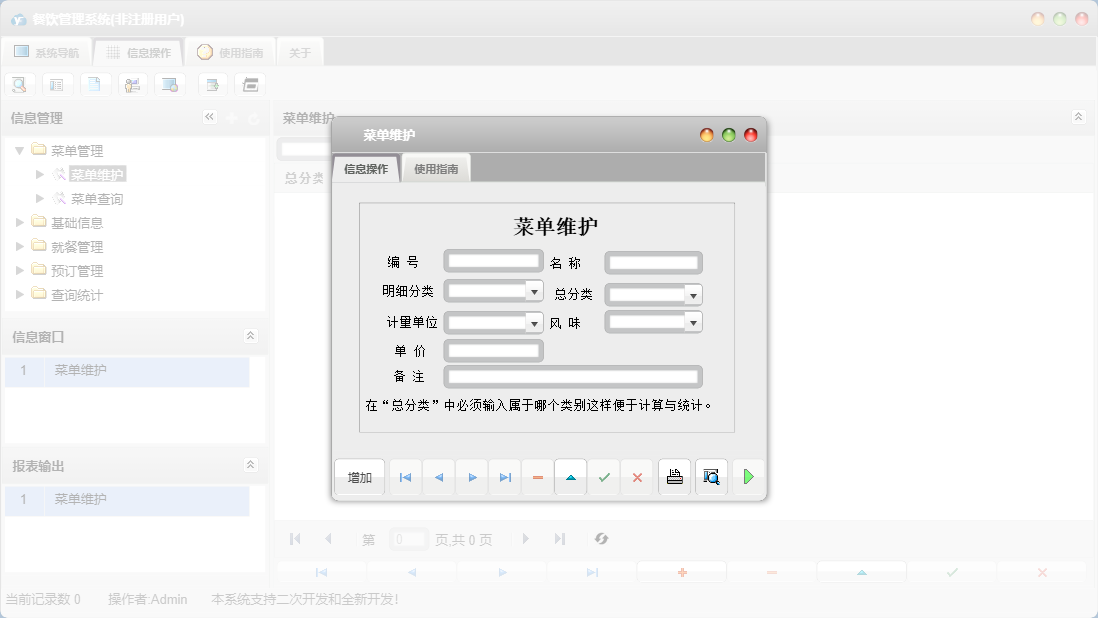Collapse the 信息管理 sidebar panel
Screen dimensions: 1098x618
[210, 117]
